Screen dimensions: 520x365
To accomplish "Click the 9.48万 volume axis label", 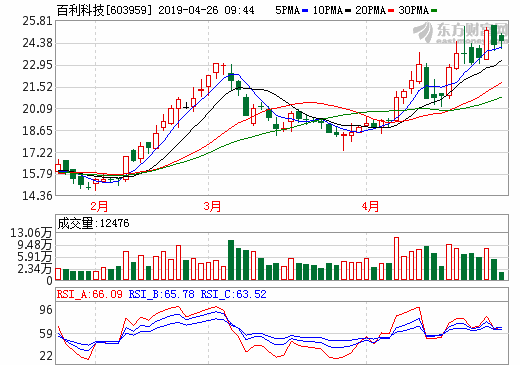I will (x=35, y=245).
